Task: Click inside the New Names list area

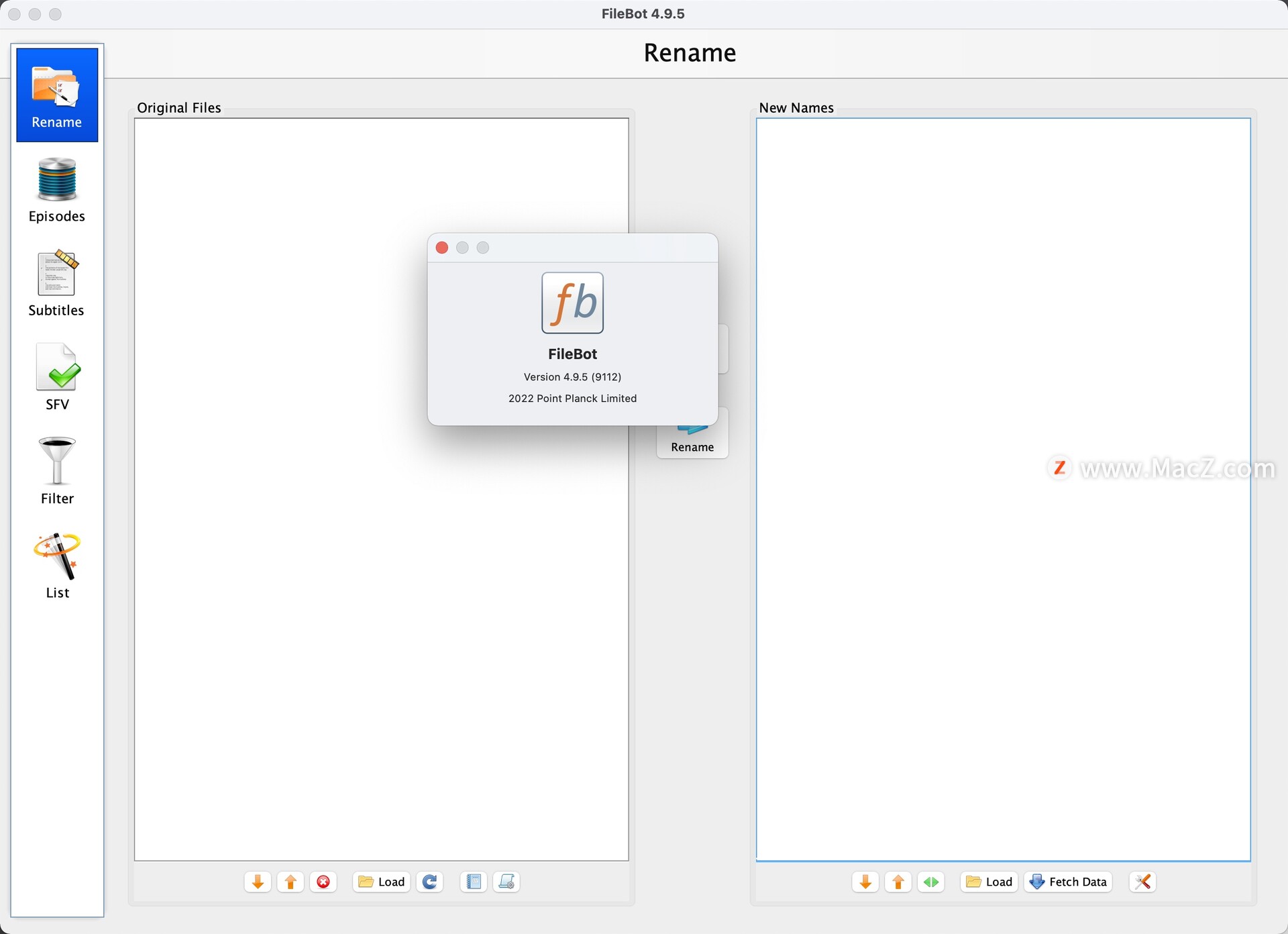Action: pos(1004,489)
